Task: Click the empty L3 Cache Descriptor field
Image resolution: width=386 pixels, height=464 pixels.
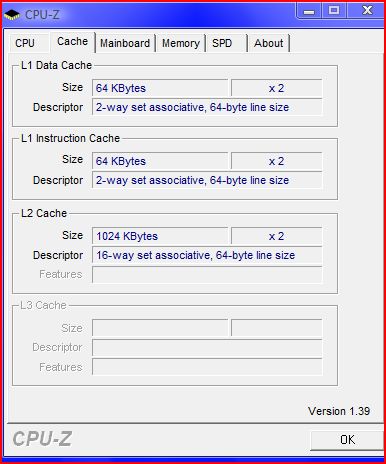Action: pyautogui.click(x=207, y=347)
